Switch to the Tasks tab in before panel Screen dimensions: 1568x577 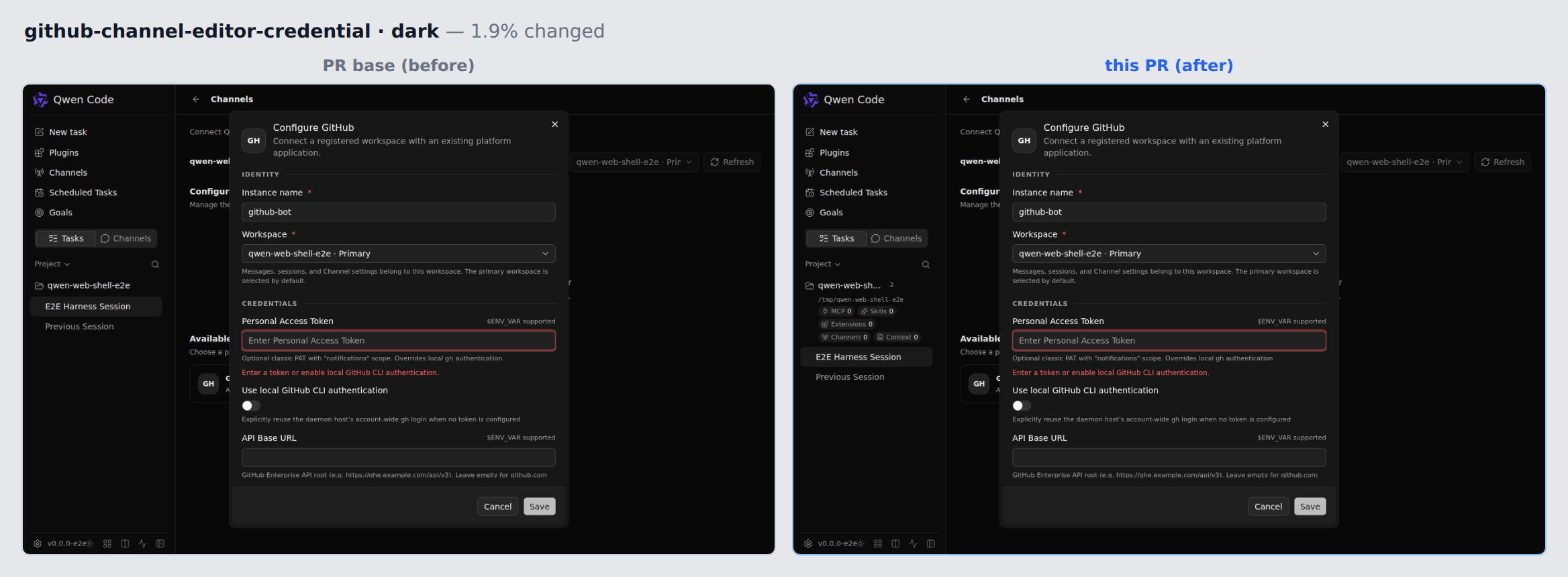pyautogui.click(x=66, y=238)
